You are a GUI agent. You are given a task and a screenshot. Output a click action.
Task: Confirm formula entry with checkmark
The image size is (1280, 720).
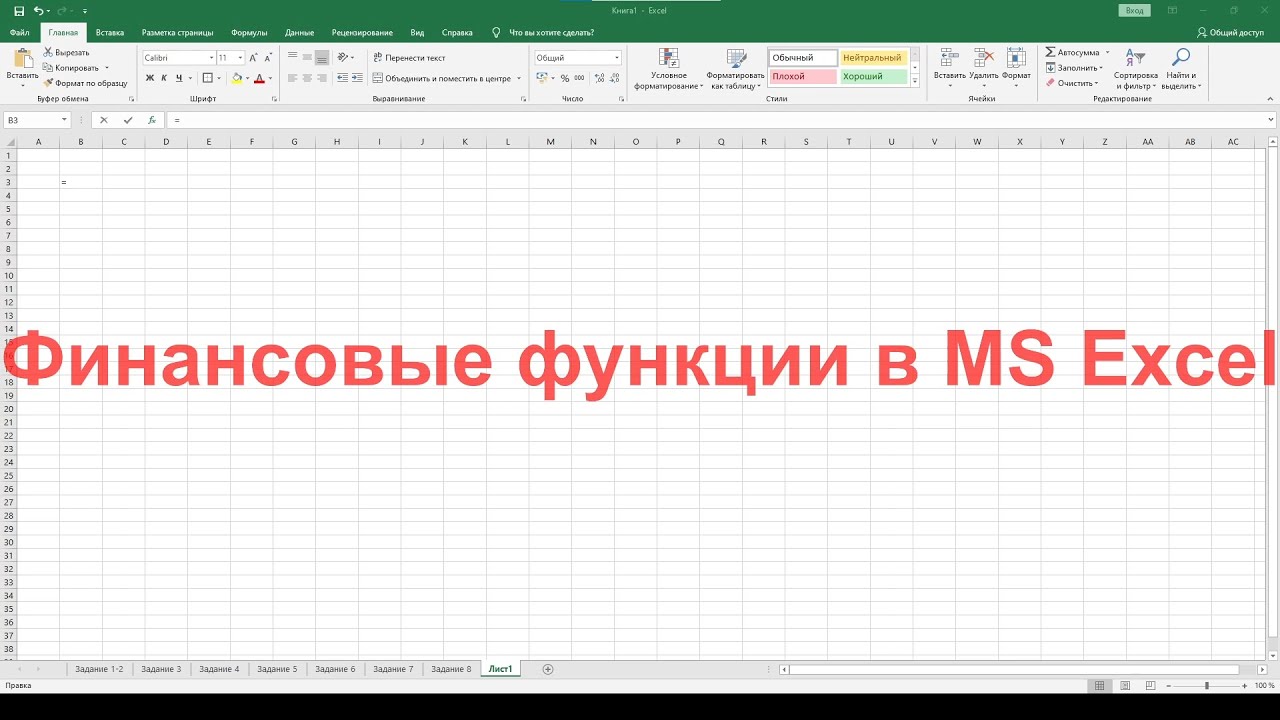(x=127, y=120)
